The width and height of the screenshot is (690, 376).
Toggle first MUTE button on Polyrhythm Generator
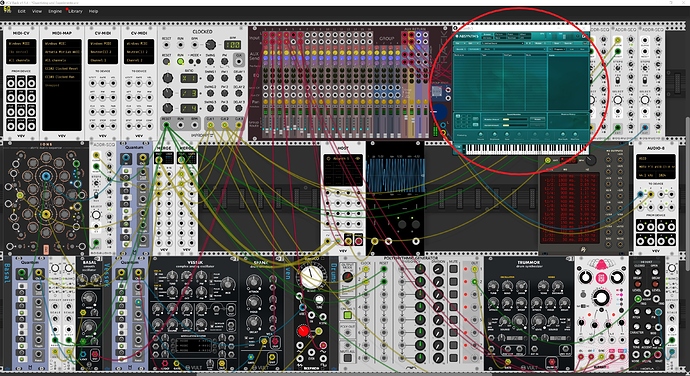pyautogui.click(x=453, y=269)
